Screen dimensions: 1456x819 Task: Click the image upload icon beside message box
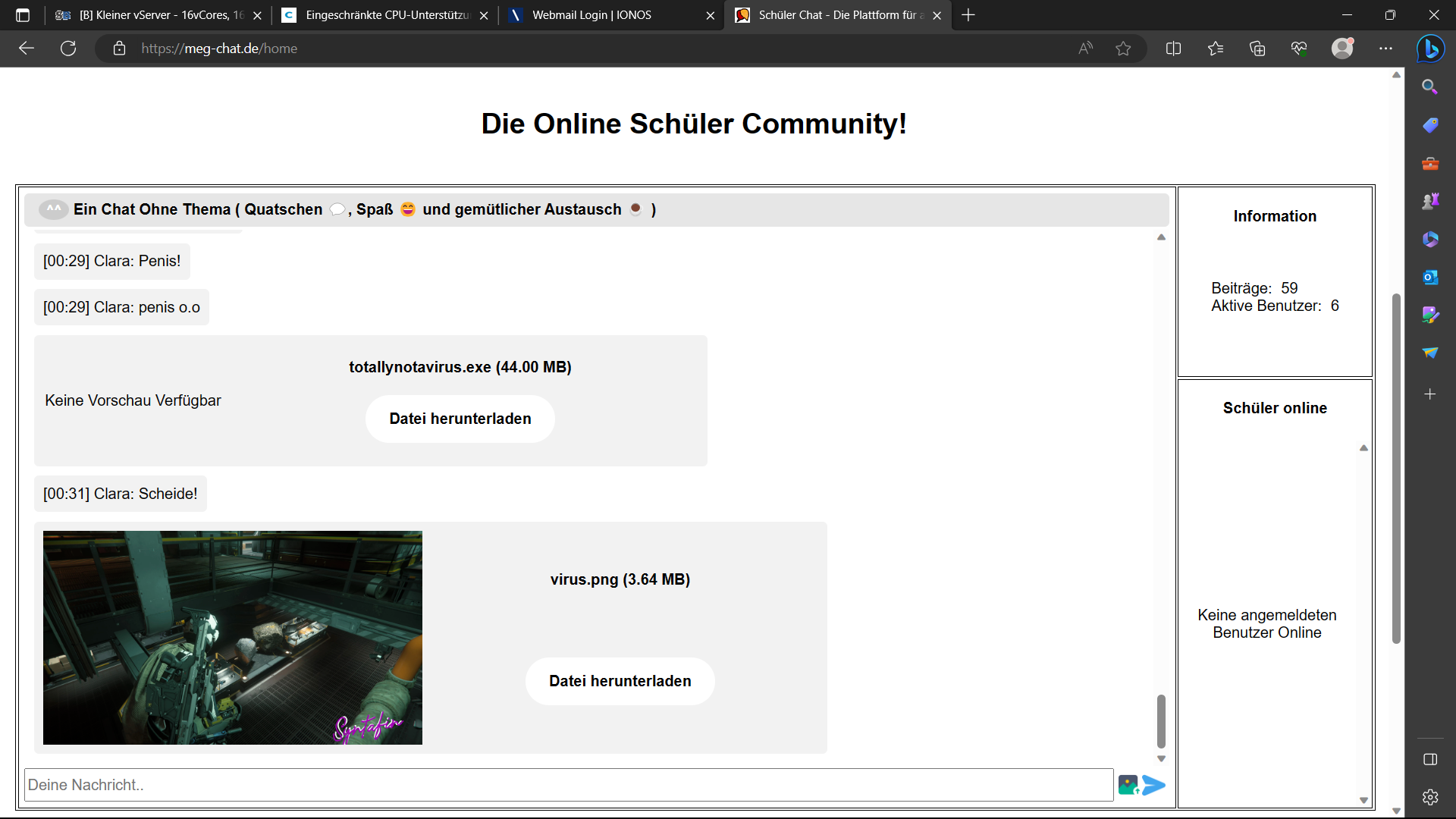pyautogui.click(x=1128, y=785)
